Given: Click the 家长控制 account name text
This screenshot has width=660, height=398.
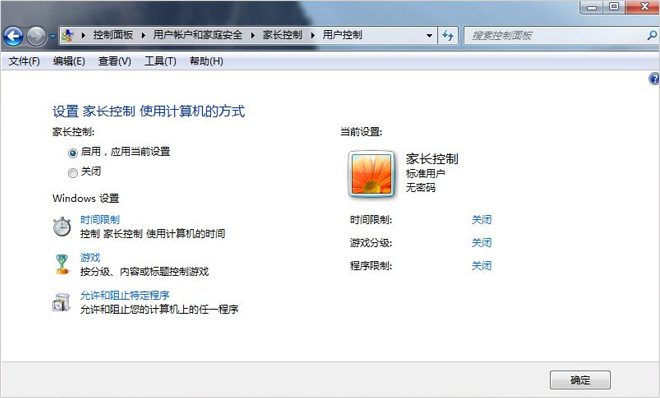Looking at the screenshot, I should pos(432,159).
